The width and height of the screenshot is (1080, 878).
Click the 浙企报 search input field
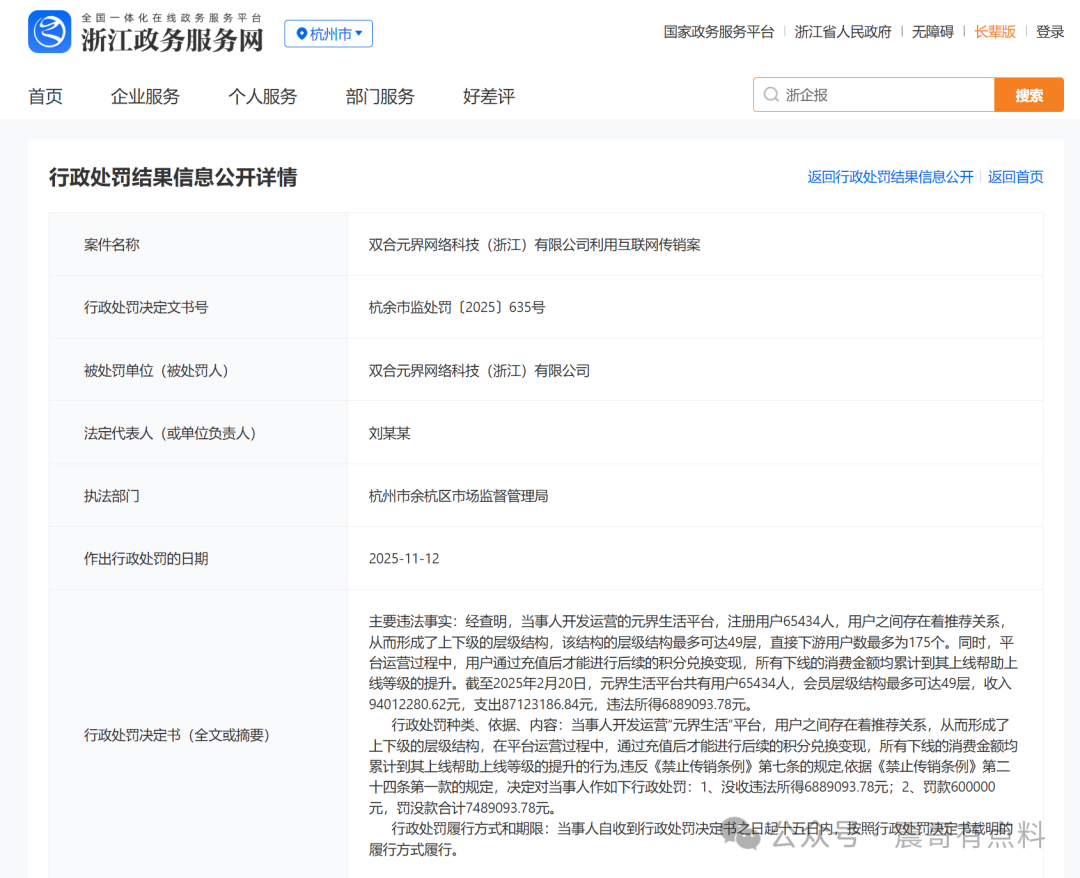pyautogui.click(x=874, y=95)
